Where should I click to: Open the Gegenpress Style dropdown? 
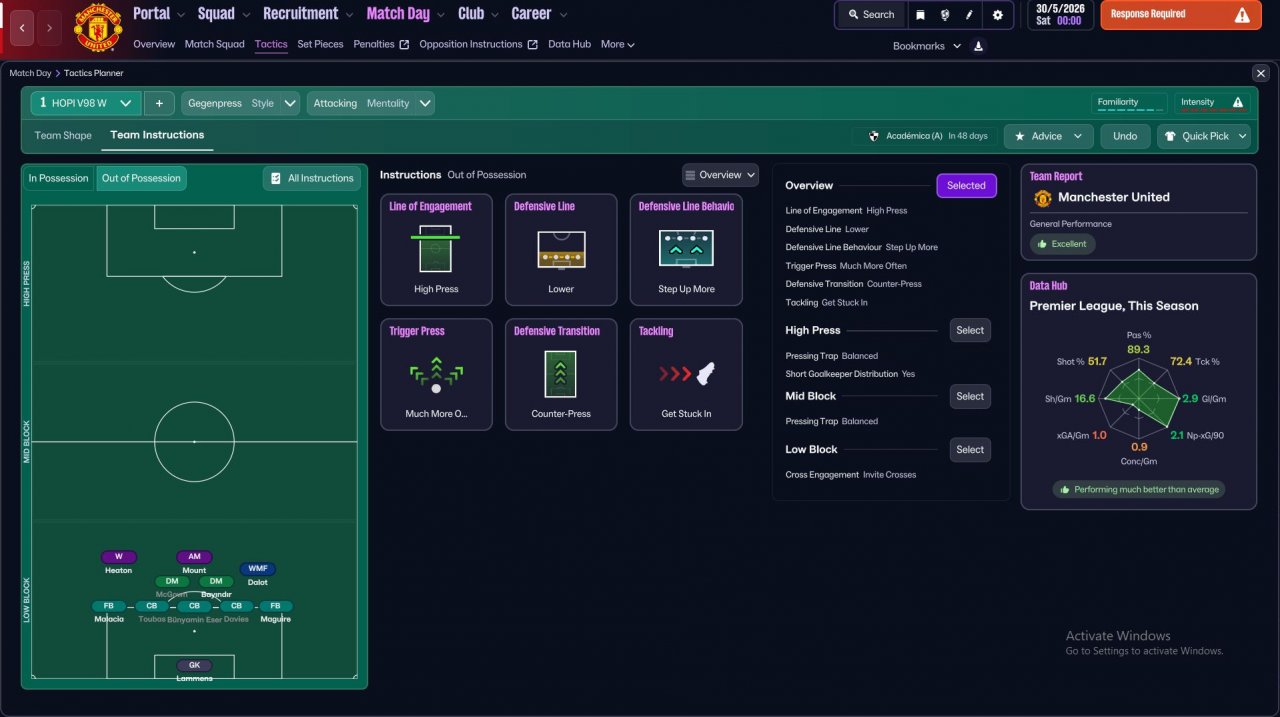point(240,103)
